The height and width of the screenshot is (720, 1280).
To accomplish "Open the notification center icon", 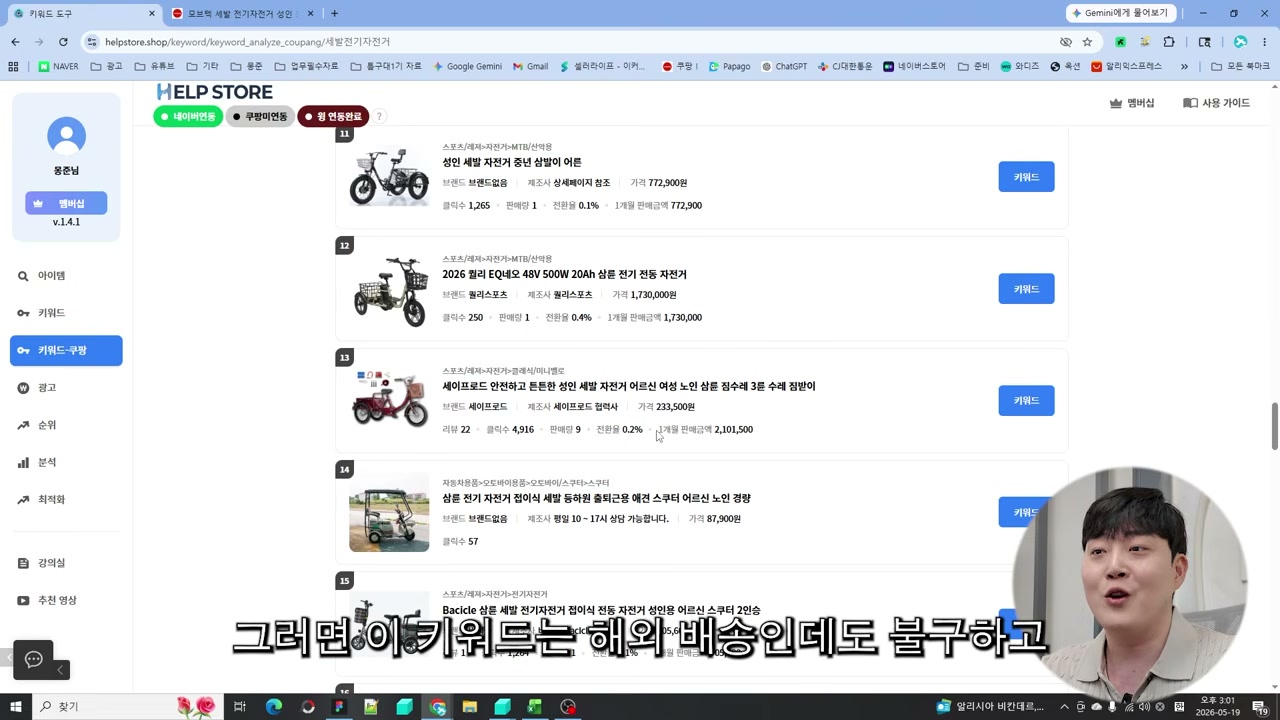I will tap(1259, 706).
